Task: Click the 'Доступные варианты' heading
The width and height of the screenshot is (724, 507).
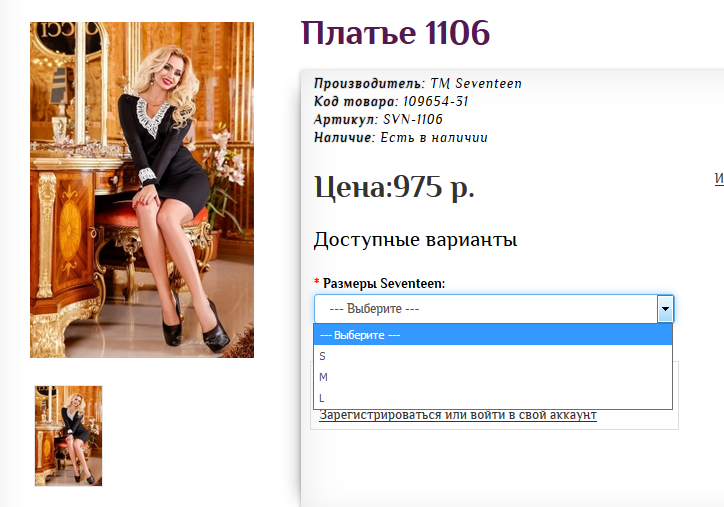Action: [x=415, y=240]
